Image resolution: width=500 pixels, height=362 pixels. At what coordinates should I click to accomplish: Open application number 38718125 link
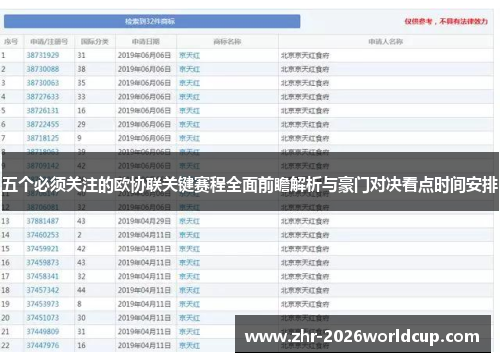43,138
